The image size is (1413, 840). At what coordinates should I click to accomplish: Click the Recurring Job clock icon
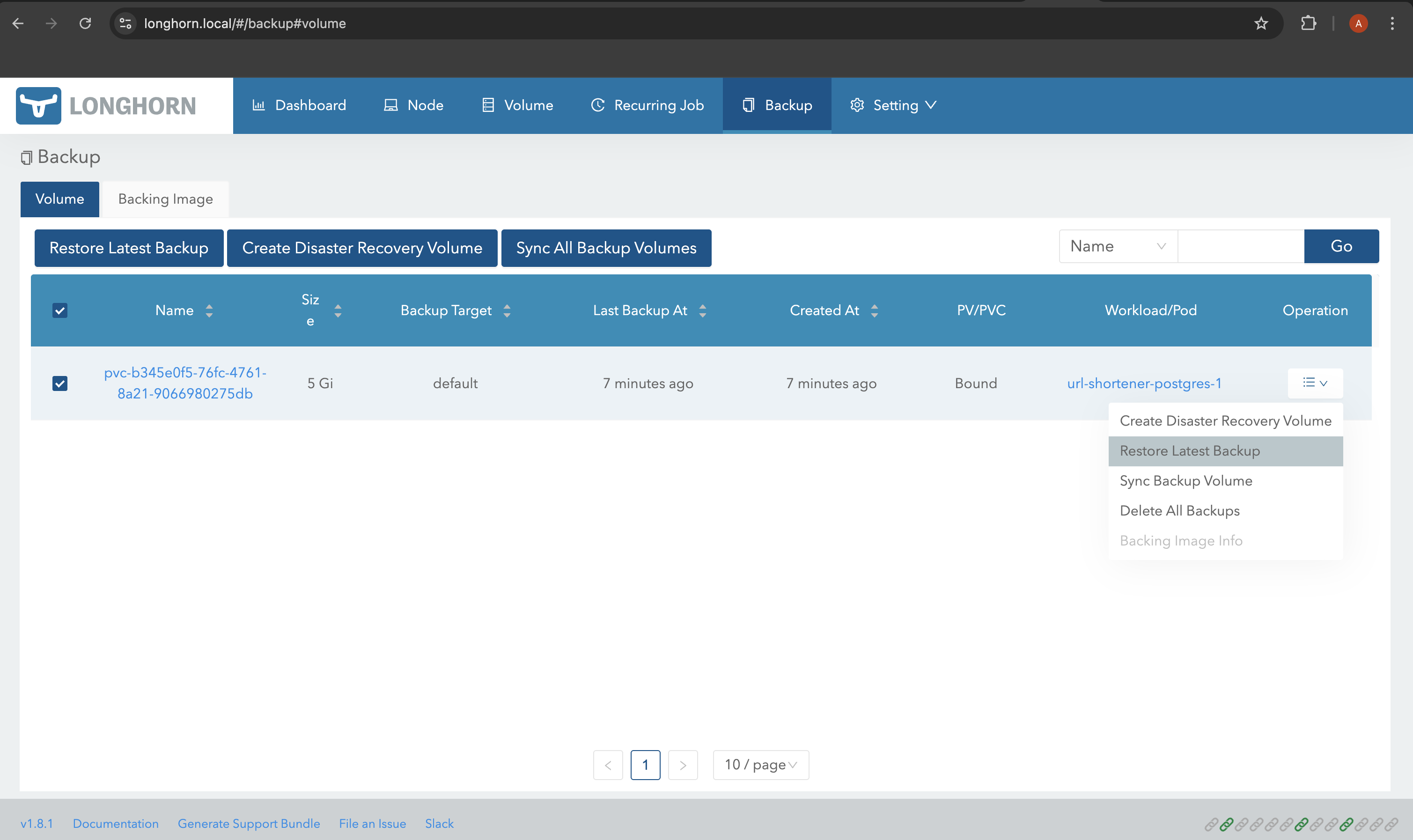pyautogui.click(x=597, y=105)
